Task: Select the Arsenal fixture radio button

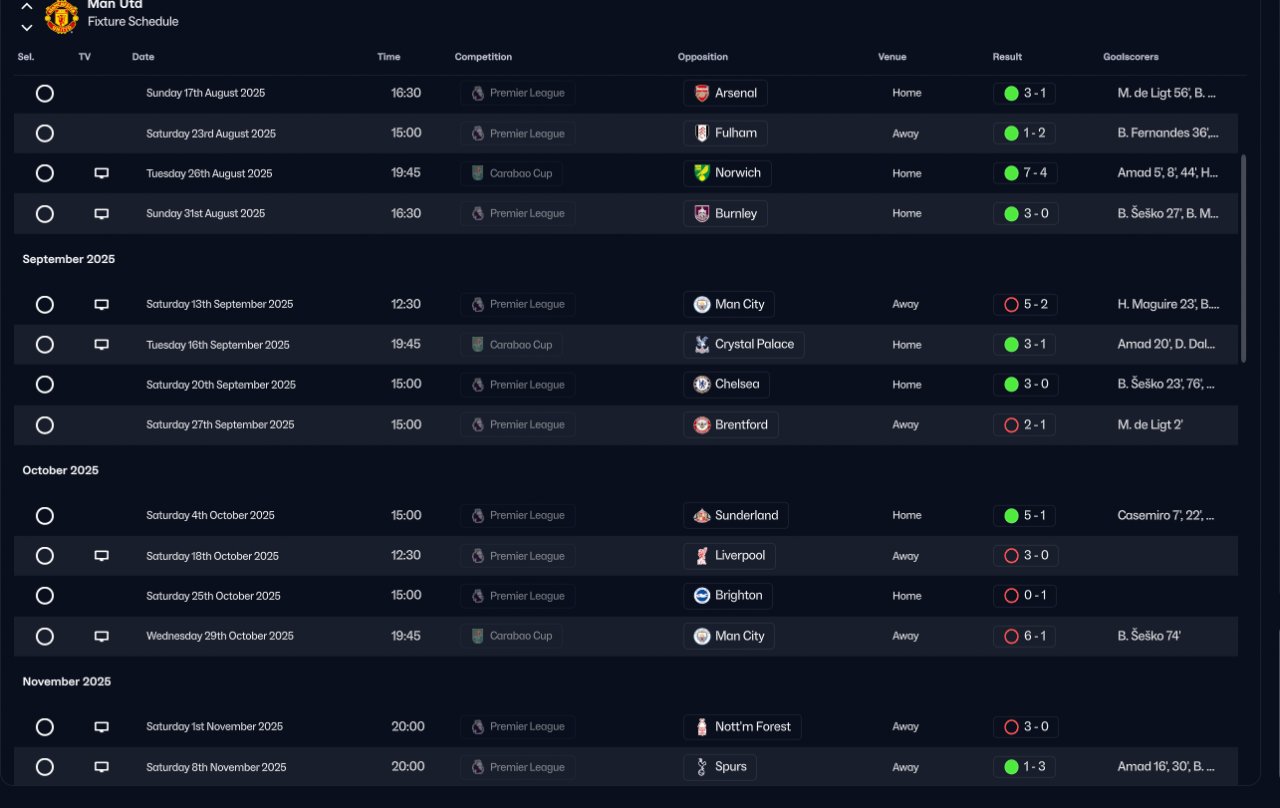Action: click(x=45, y=93)
